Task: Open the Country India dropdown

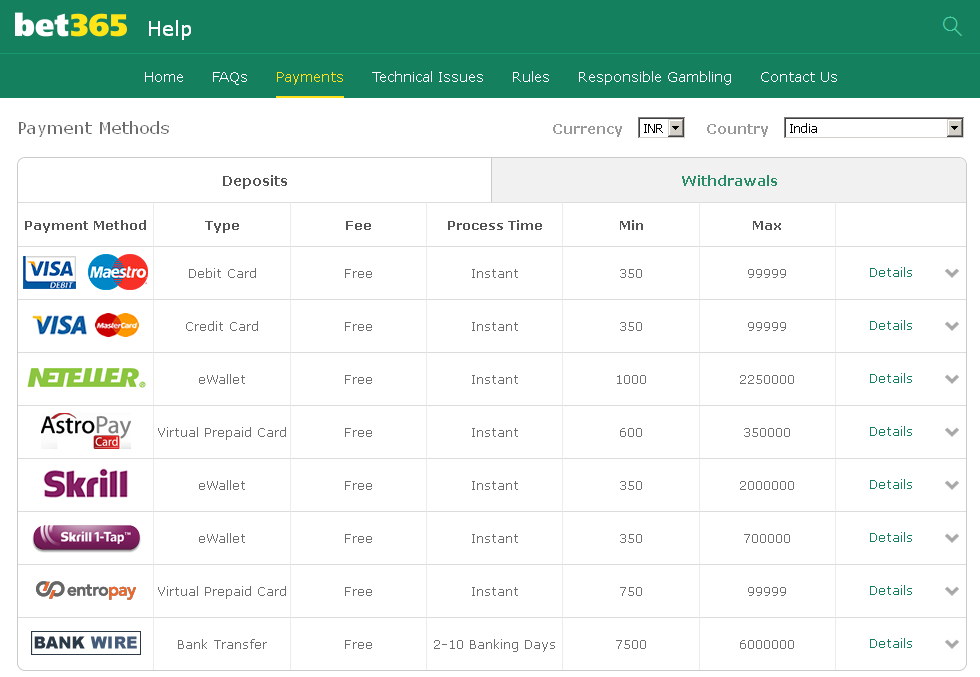Action: tap(873, 128)
